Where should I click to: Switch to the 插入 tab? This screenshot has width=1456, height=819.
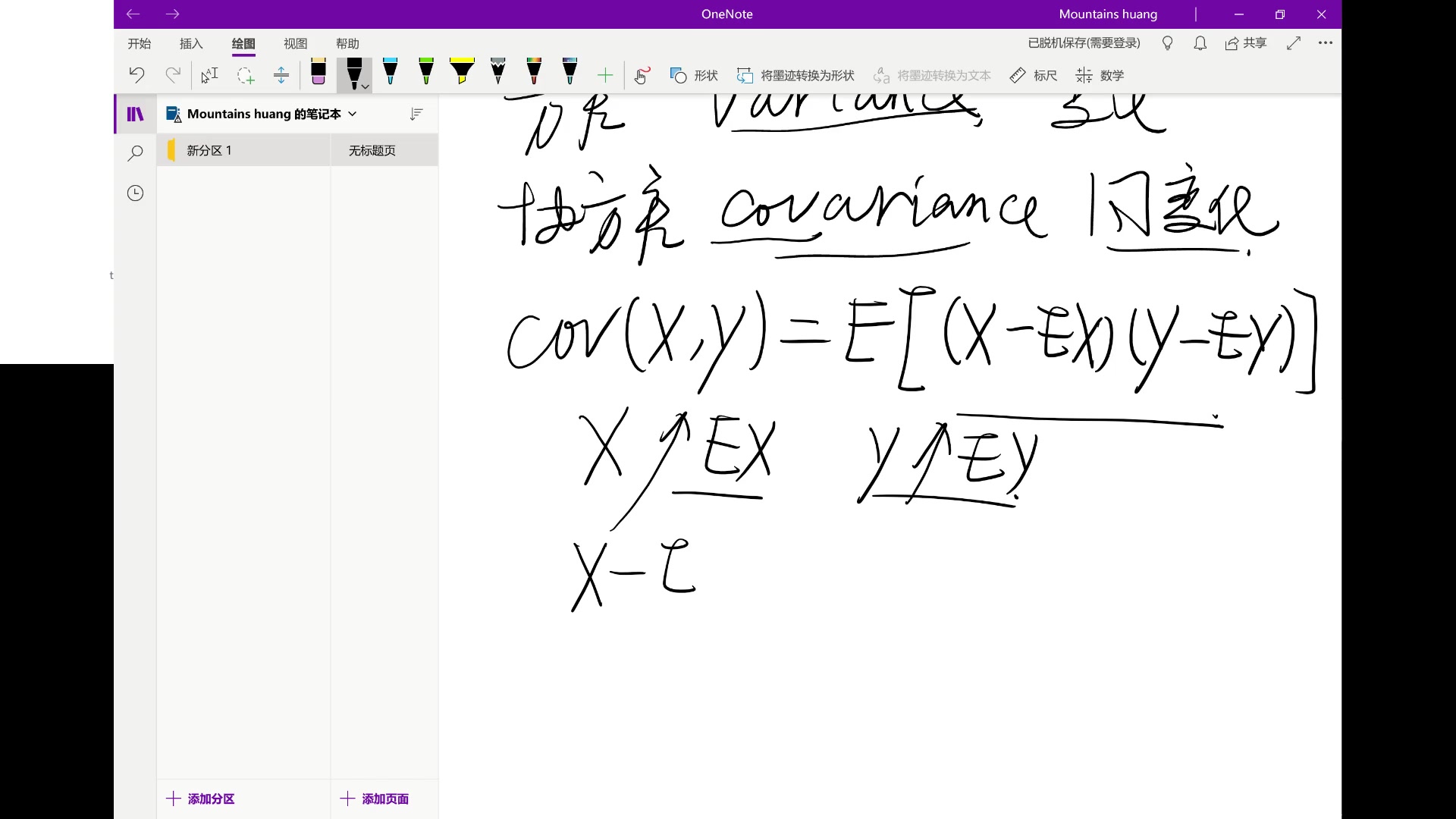[191, 44]
